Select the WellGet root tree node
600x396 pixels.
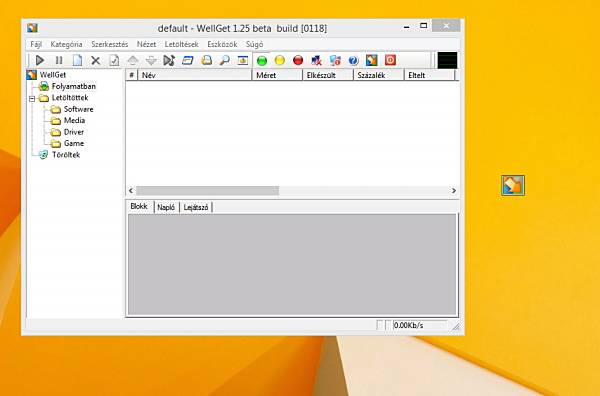tap(53, 75)
